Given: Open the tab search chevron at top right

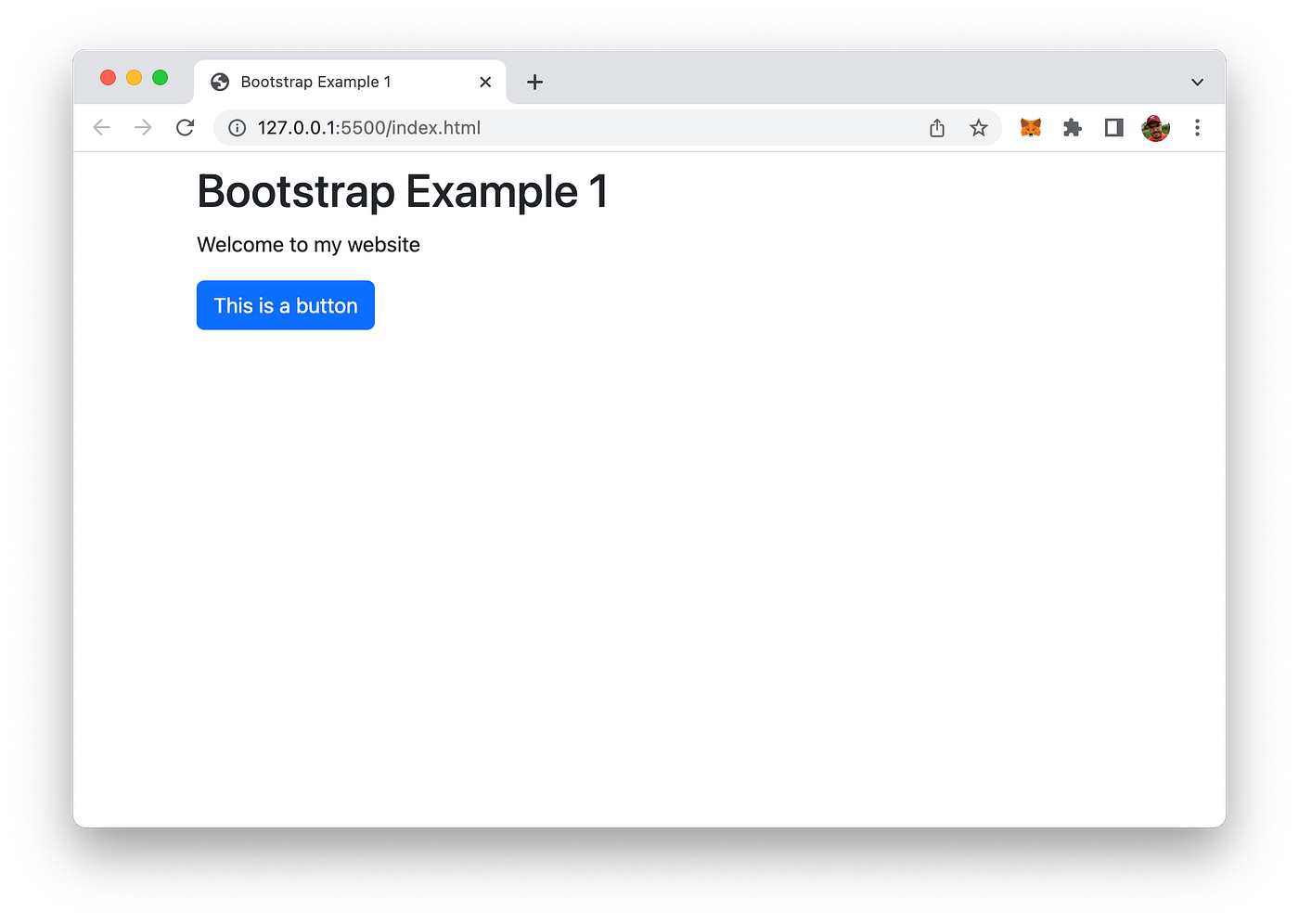Looking at the screenshot, I should click(x=1196, y=81).
